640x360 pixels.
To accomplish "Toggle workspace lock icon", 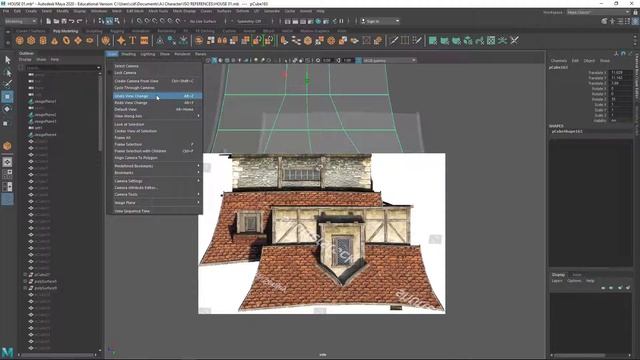I will [636, 12].
